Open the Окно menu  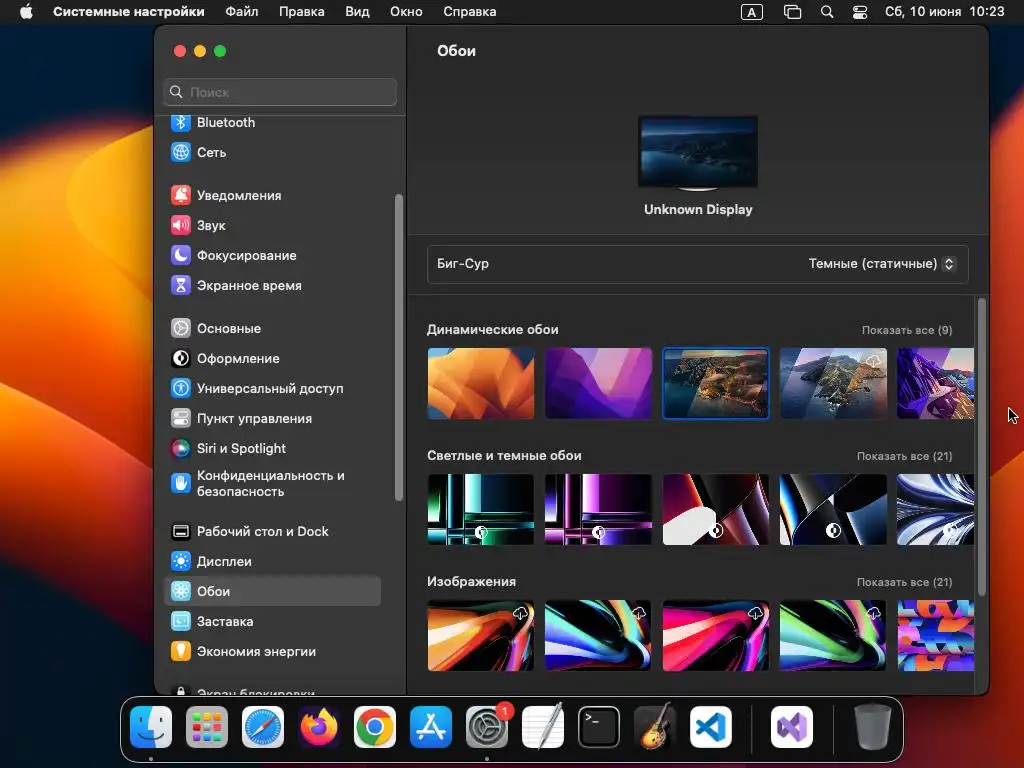(x=406, y=12)
